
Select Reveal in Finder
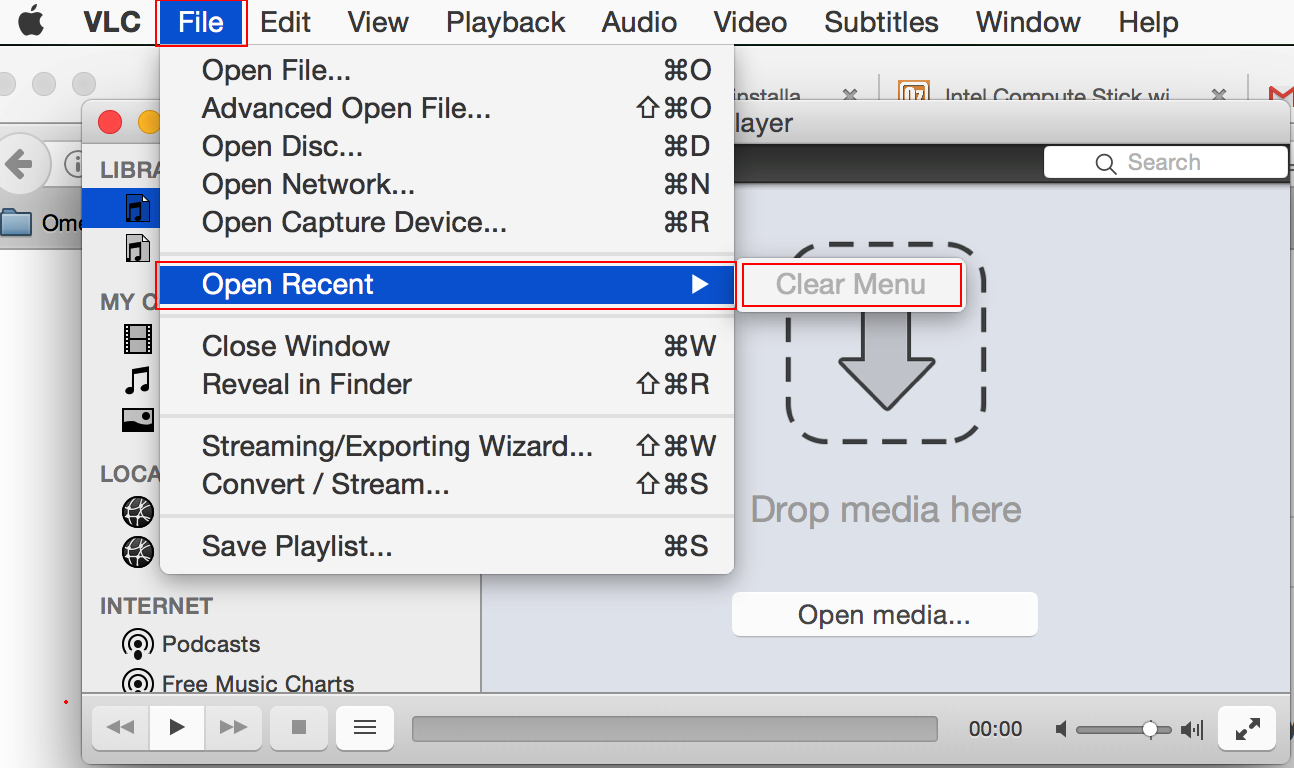coord(447,384)
